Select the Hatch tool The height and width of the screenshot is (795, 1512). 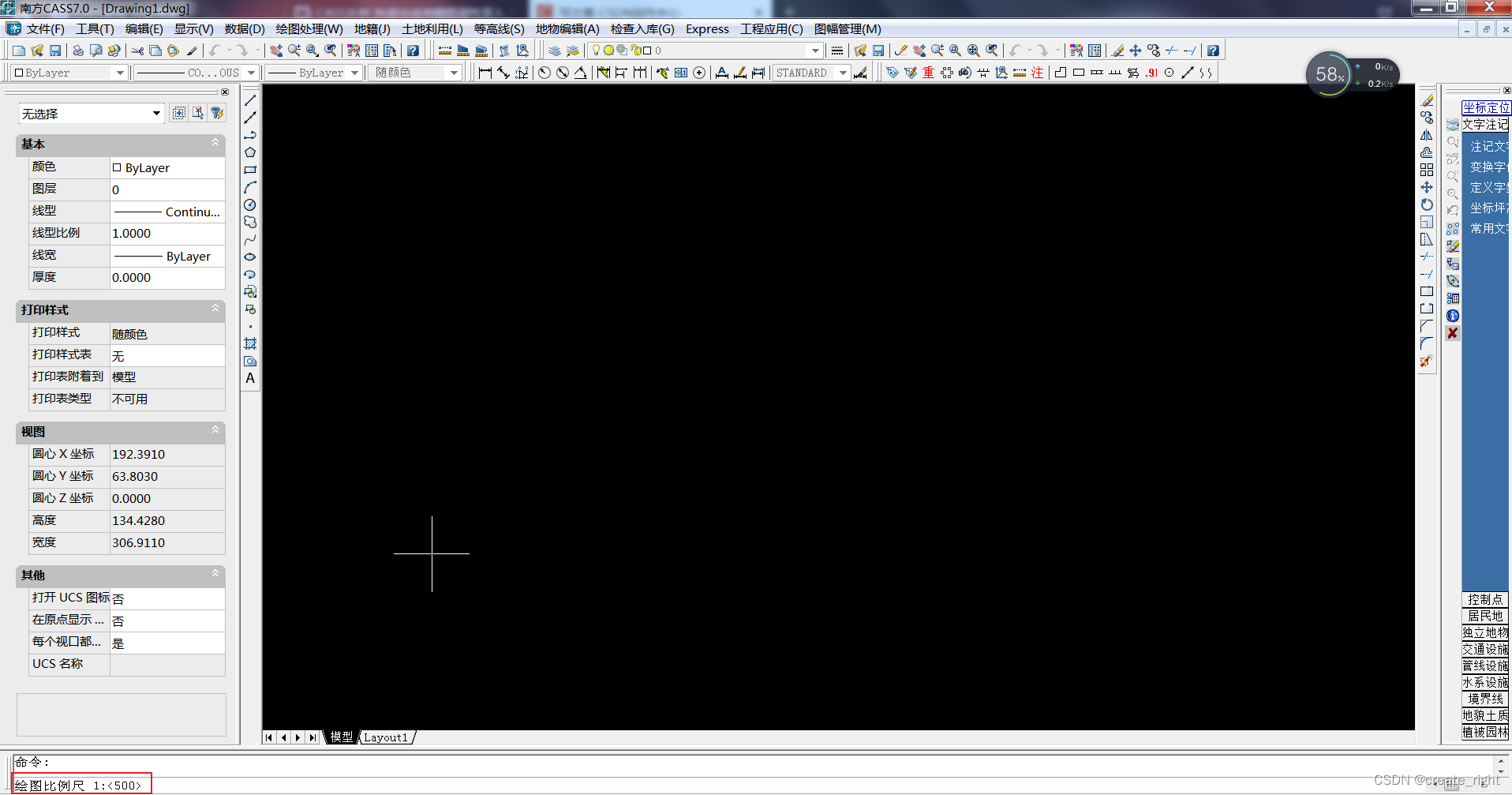coord(250,343)
